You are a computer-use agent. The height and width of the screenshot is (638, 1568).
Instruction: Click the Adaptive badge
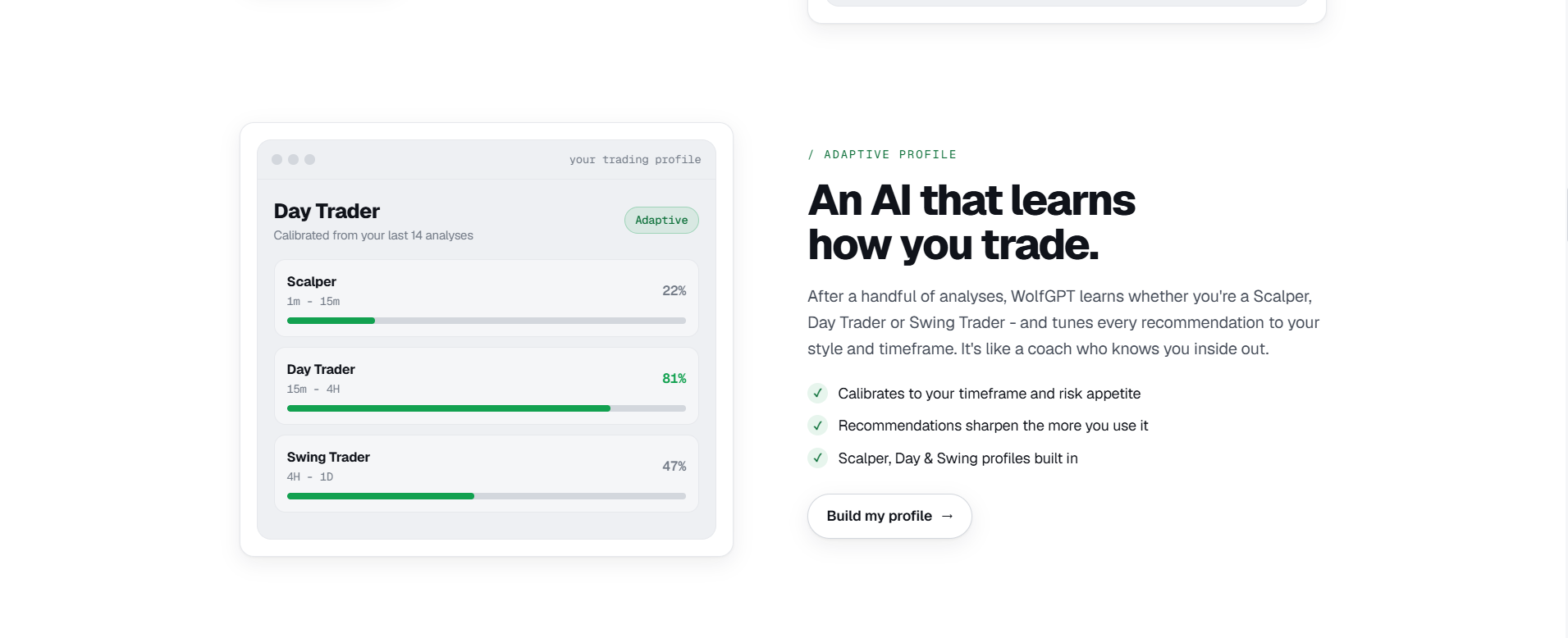pos(661,220)
